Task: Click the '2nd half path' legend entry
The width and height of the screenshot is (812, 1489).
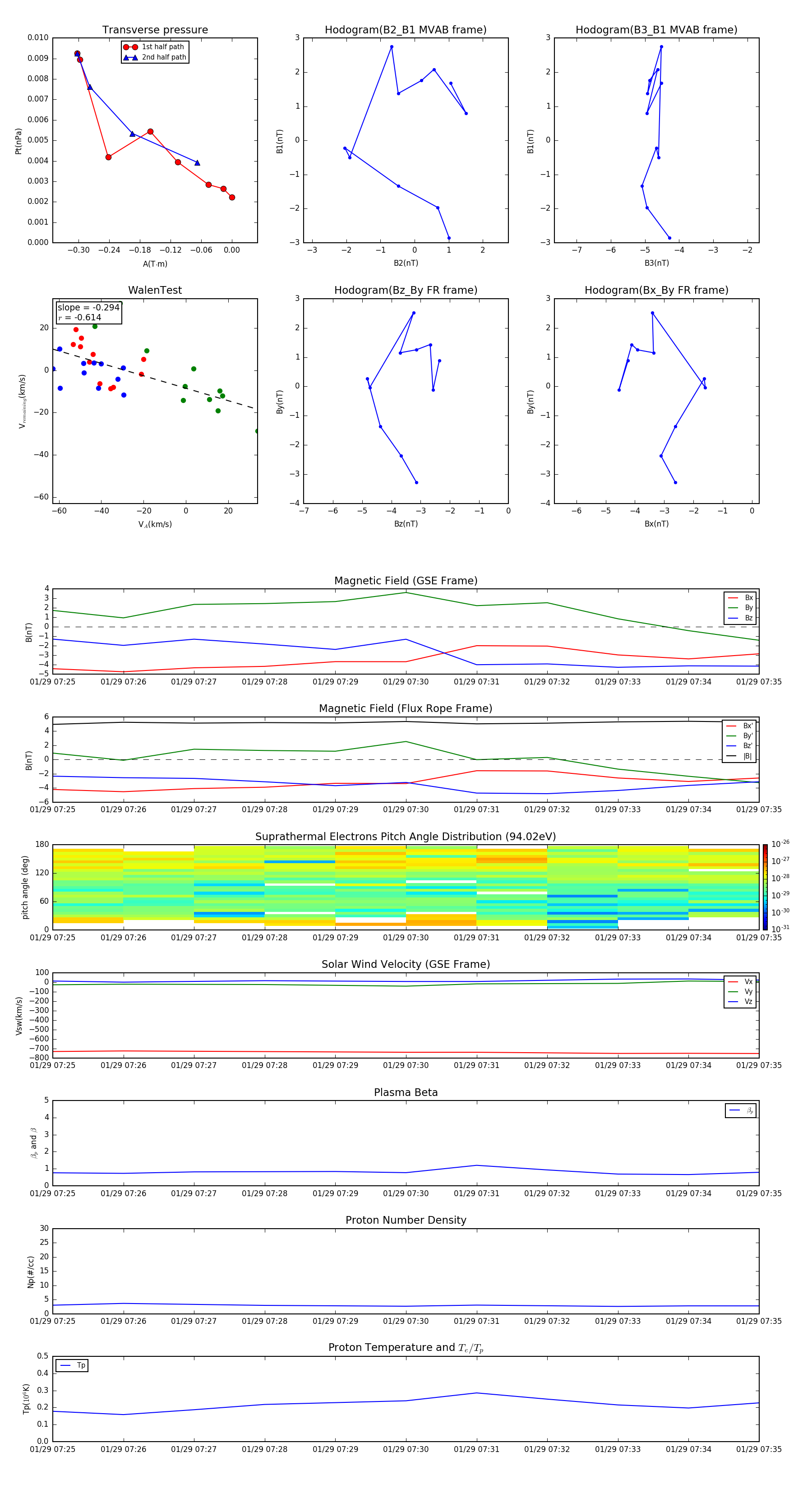Action: pos(155,57)
